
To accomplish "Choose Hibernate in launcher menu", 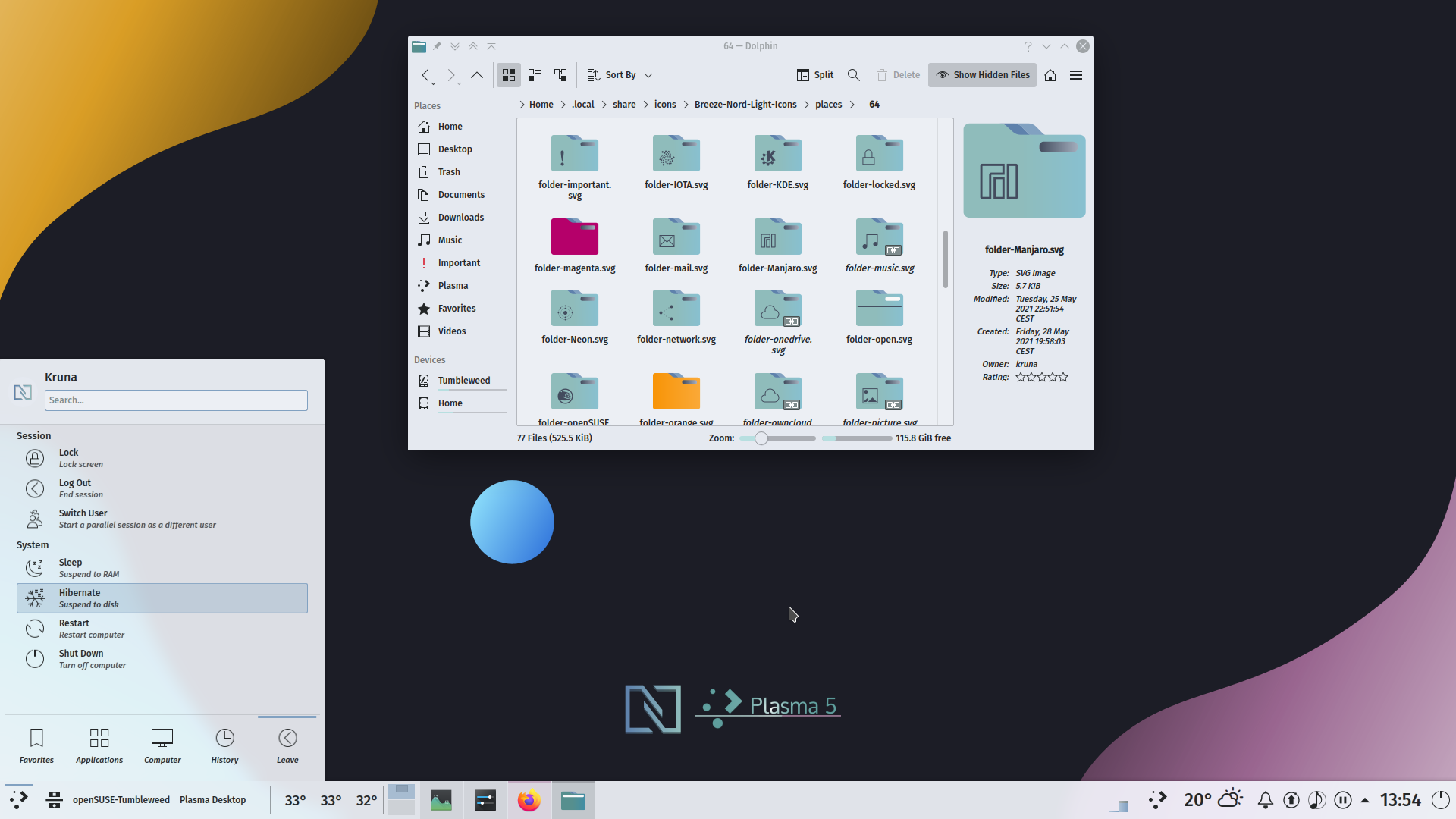I will point(162,598).
